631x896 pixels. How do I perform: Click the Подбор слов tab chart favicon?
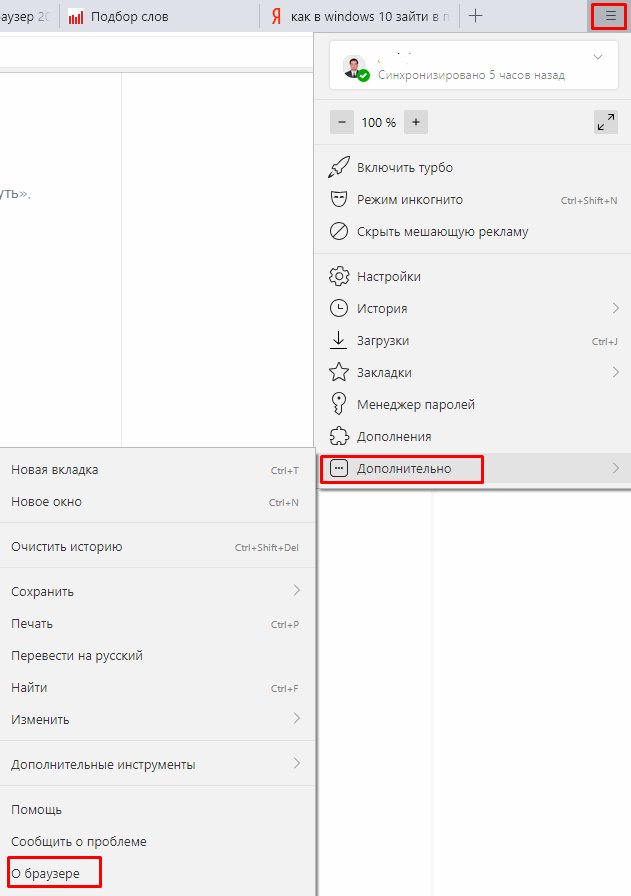(75, 17)
